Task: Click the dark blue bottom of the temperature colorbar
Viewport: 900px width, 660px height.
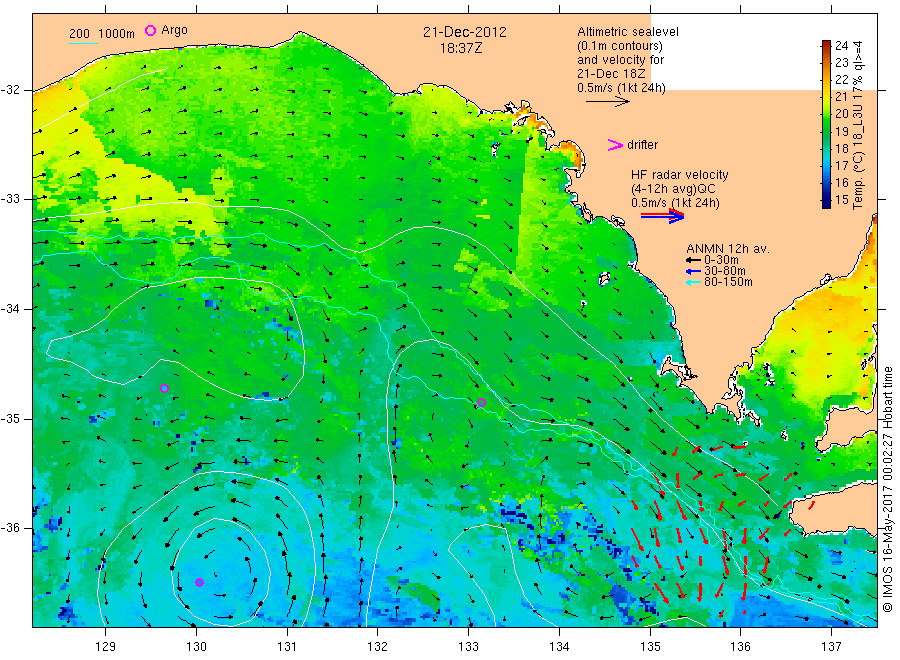Action: 826,204
